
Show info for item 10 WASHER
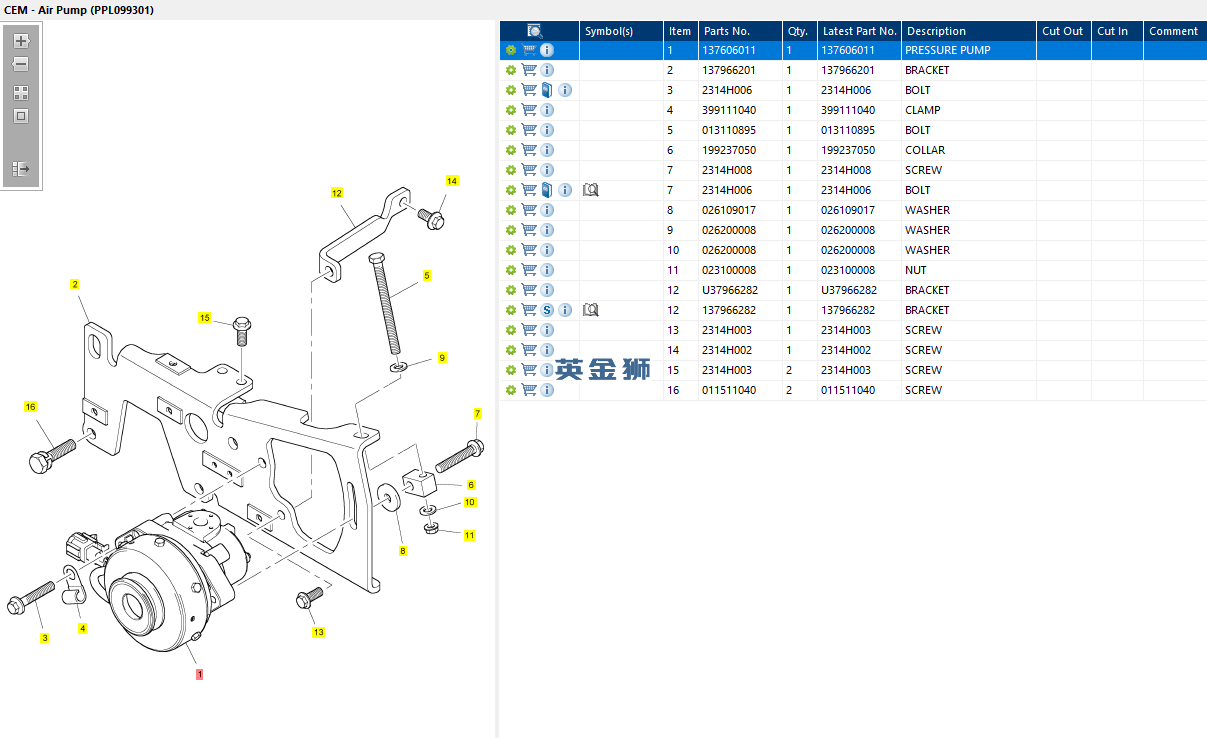547,250
